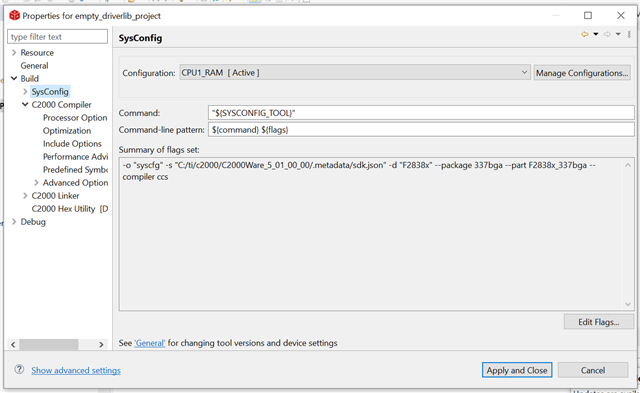Expand the SysConfig tree node
Screen dimensions: 640x393
25,91
